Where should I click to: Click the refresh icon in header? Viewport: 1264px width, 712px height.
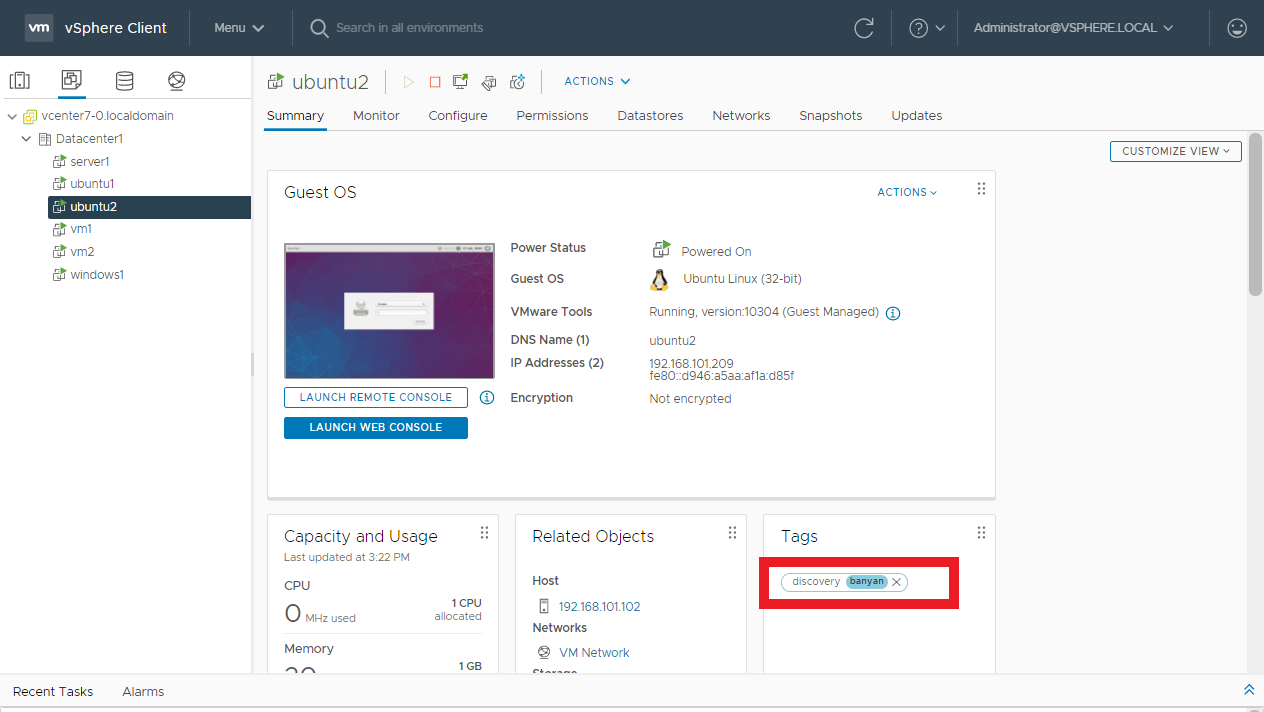(864, 28)
